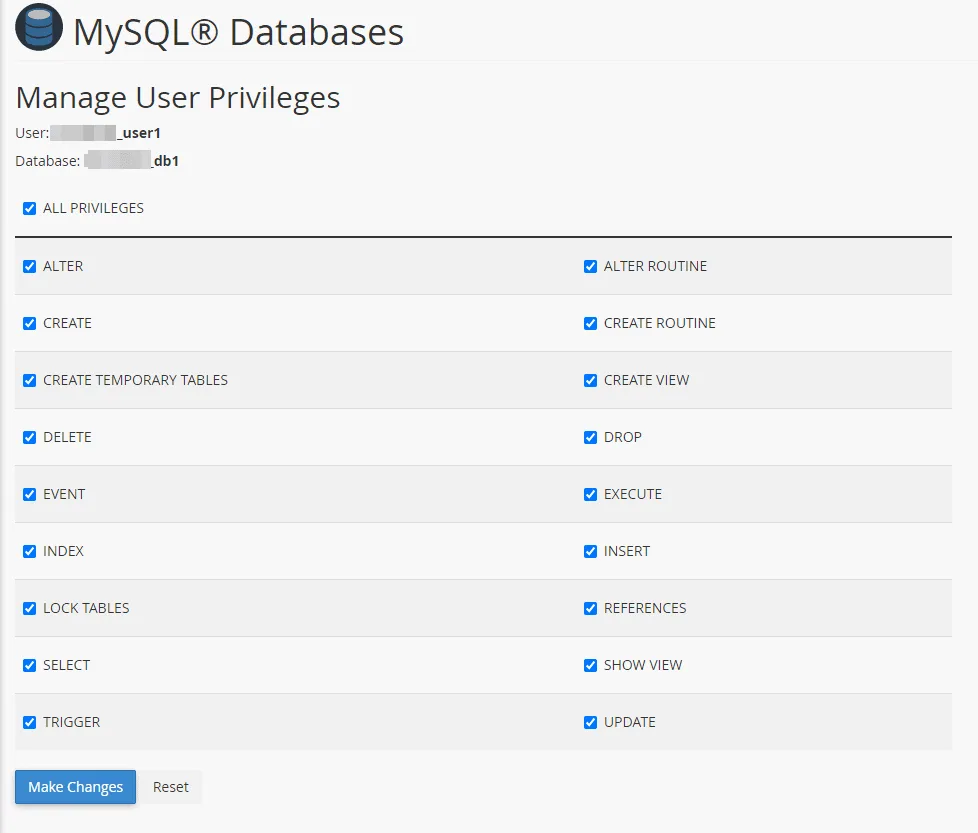Uncheck the REFERENCES privilege checkbox
978x833 pixels.
tap(590, 609)
